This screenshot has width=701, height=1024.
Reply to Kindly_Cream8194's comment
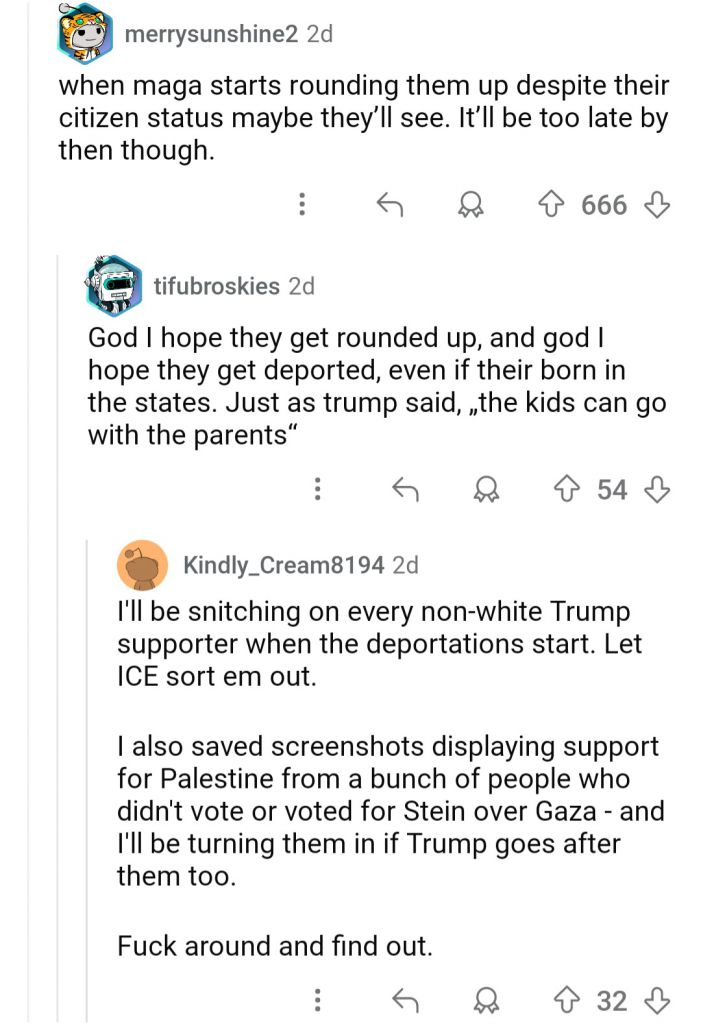(404, 1000)
